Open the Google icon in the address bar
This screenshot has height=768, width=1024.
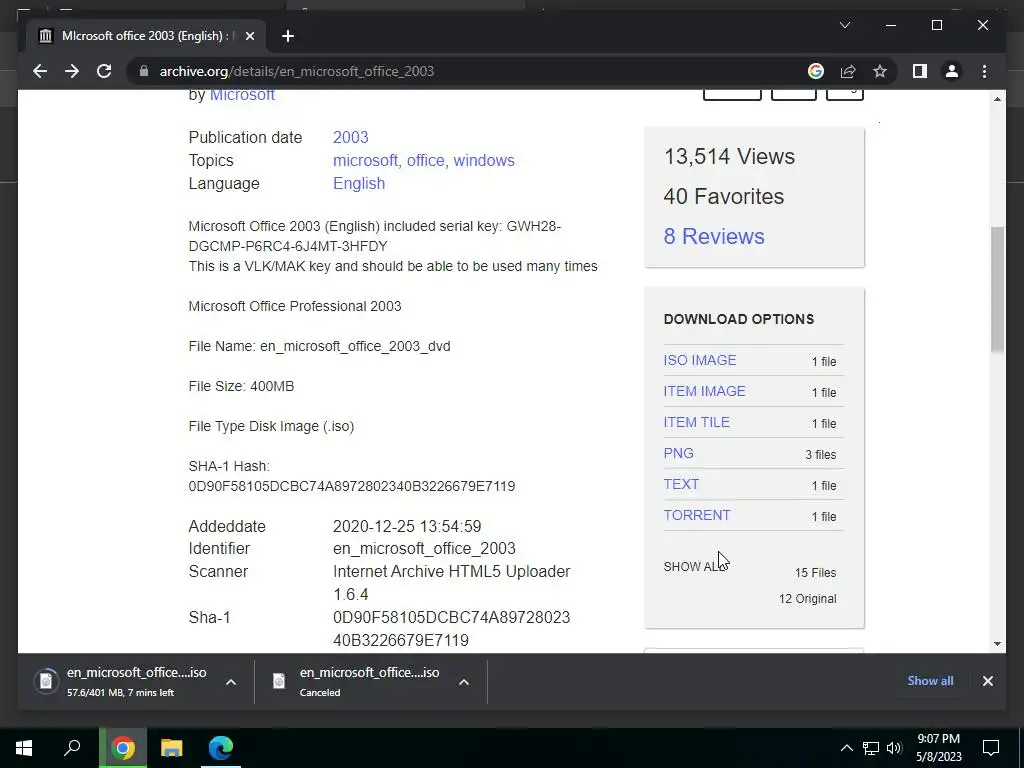point(816,71)
